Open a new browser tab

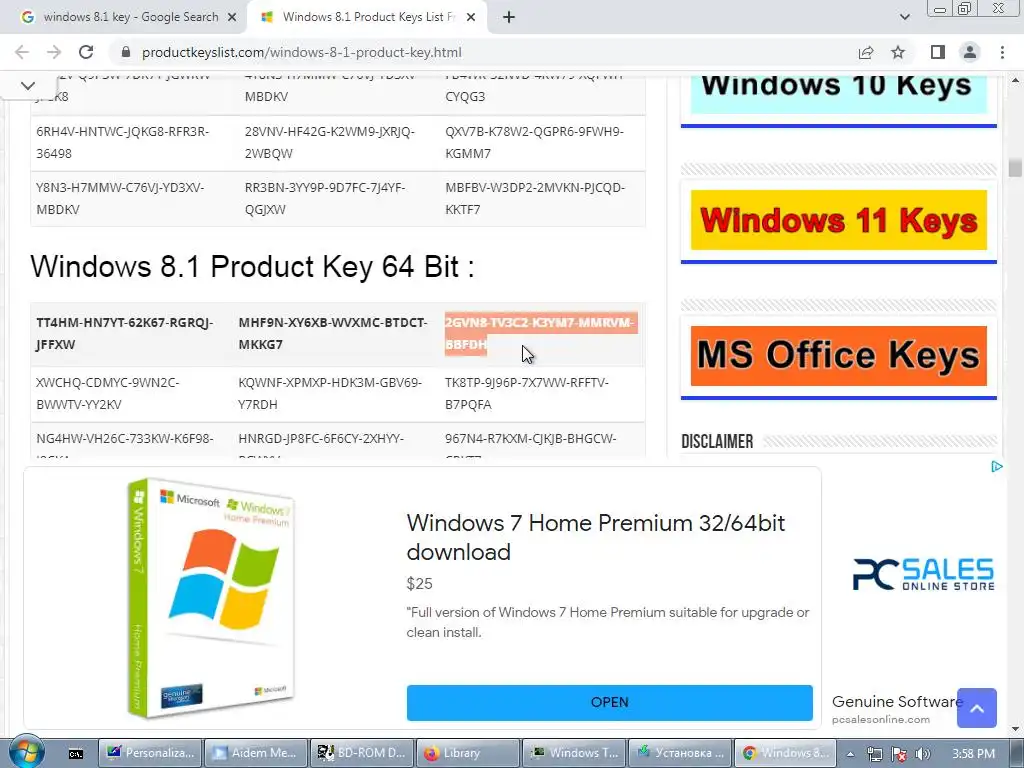(509, 18)
